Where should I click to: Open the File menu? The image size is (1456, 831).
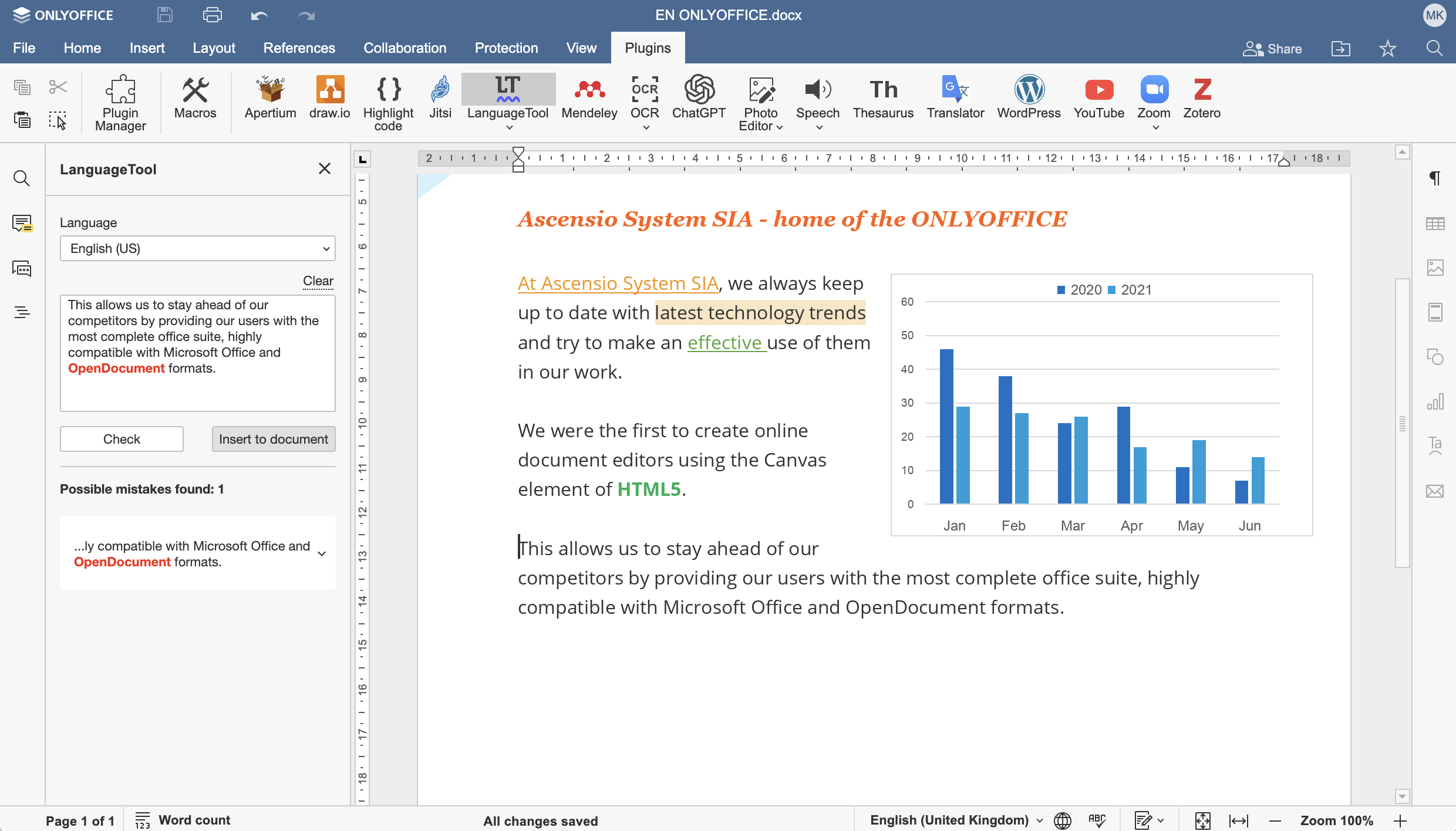pyautogui.click(x=24, y=48)
